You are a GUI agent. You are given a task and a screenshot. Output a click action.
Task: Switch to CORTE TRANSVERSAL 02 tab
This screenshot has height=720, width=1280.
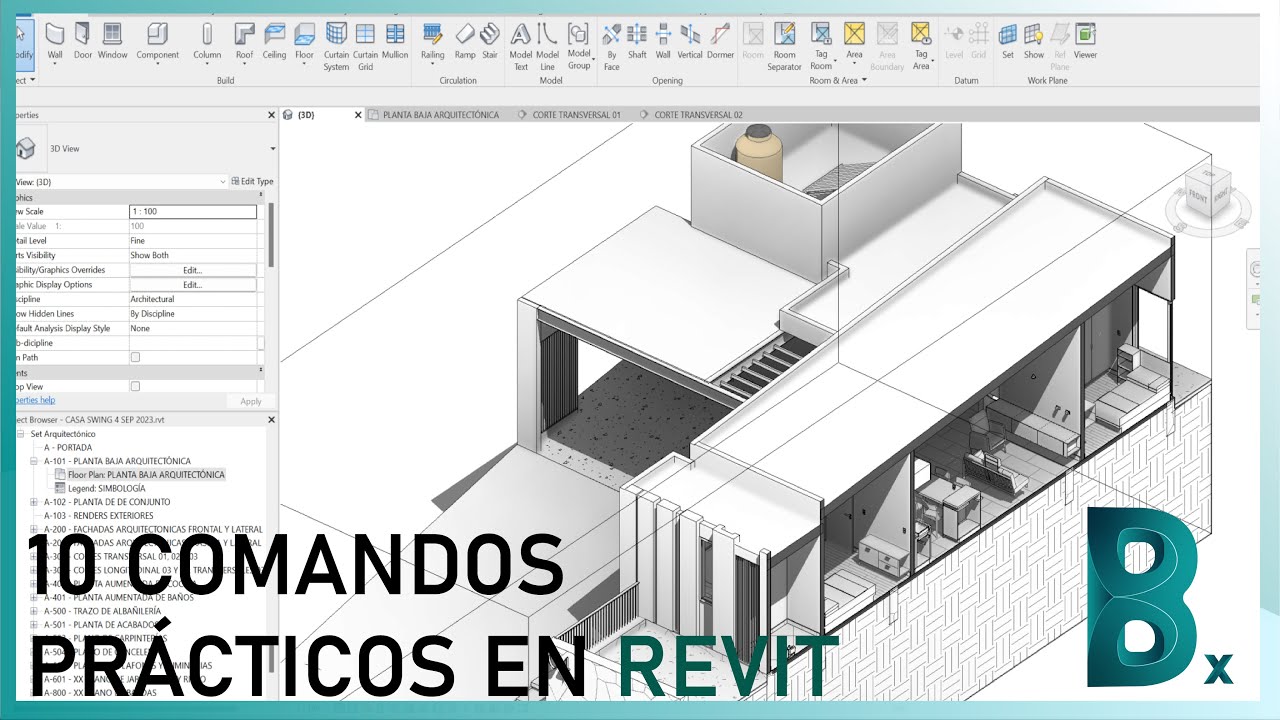[x=697, y=115]
